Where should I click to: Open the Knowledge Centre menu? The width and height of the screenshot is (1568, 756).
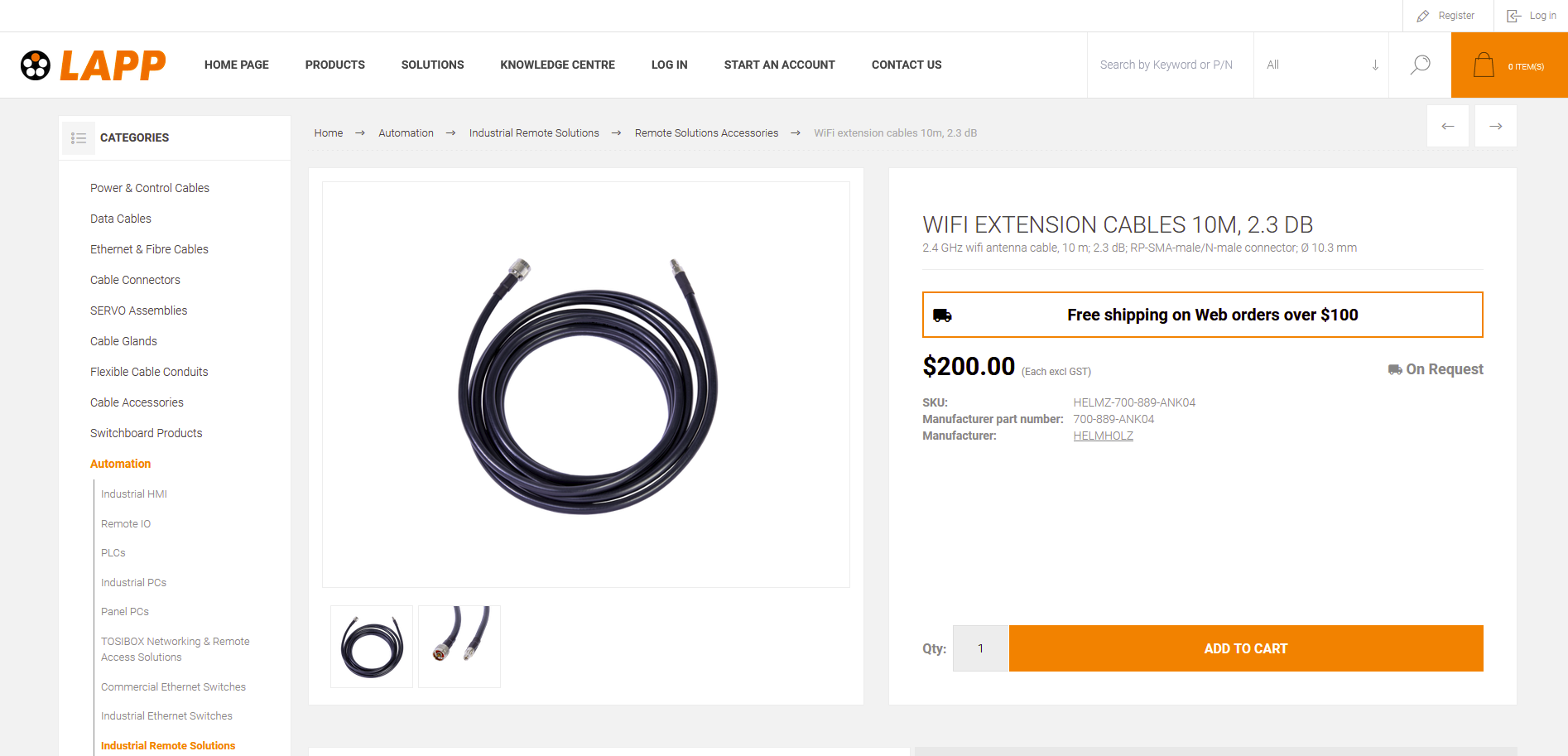557,65
